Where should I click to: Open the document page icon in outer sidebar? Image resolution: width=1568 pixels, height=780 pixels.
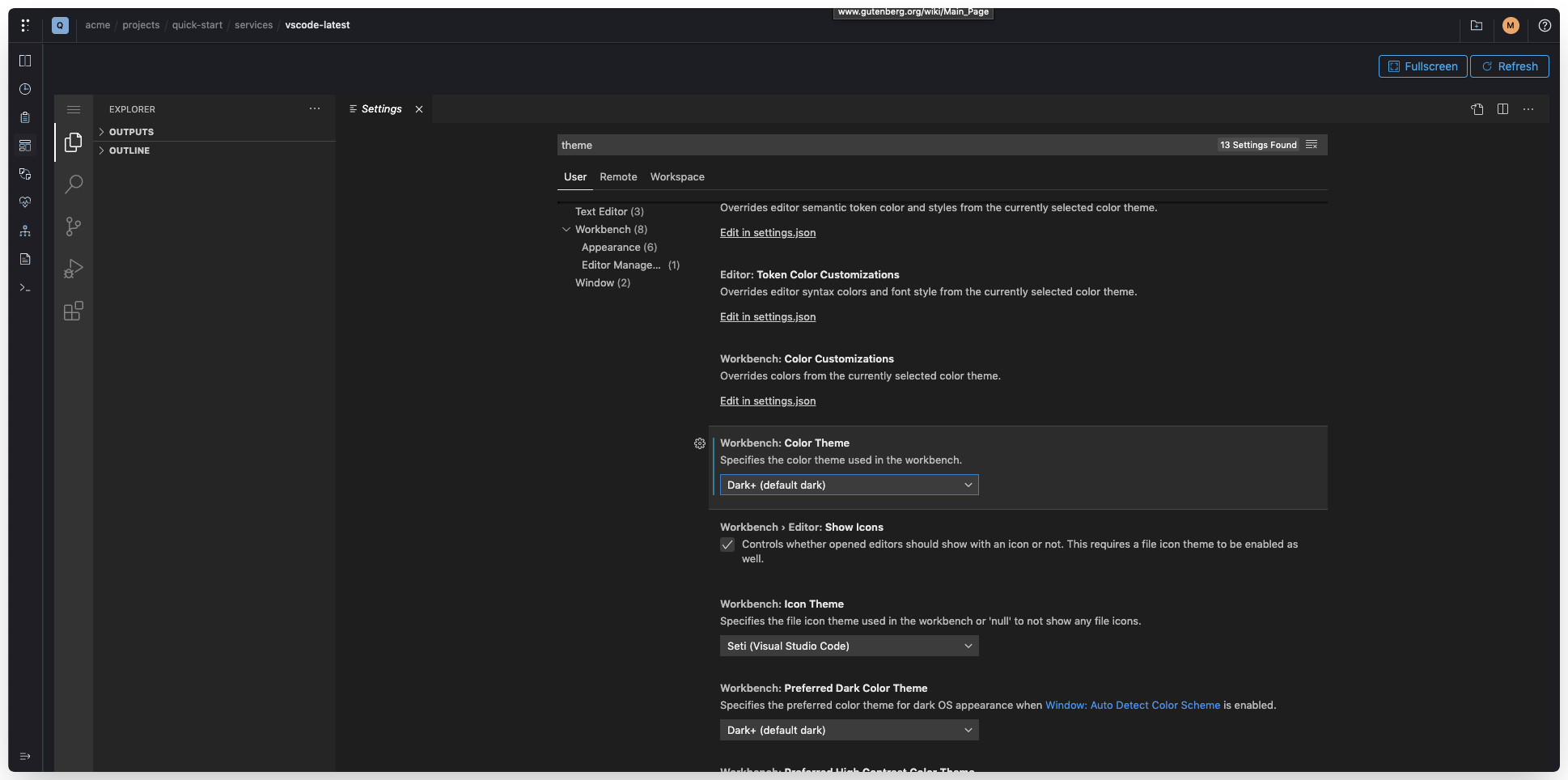tap(25, 259)
